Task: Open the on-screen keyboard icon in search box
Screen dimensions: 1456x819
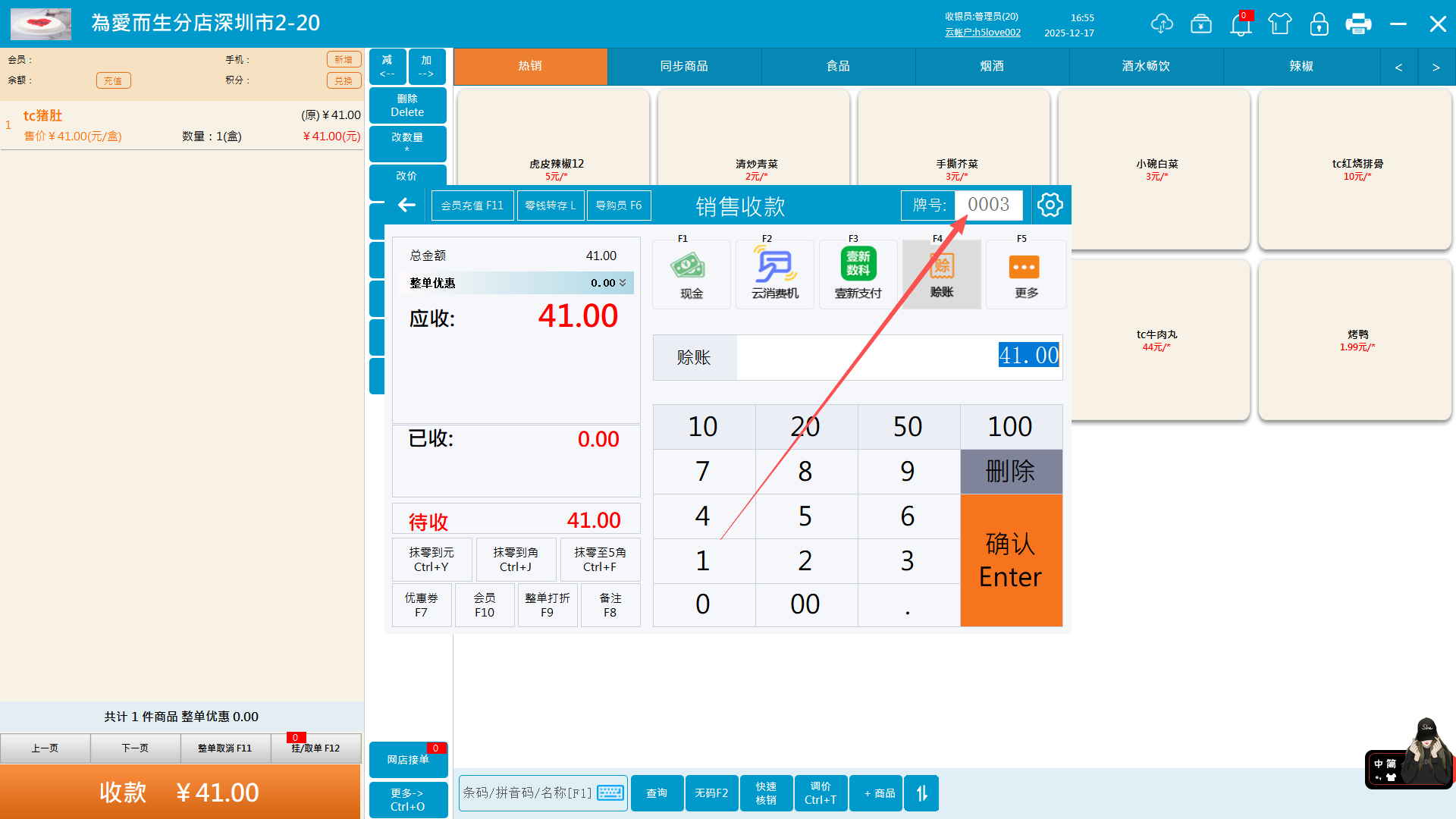Action: (x=610, y=793)
